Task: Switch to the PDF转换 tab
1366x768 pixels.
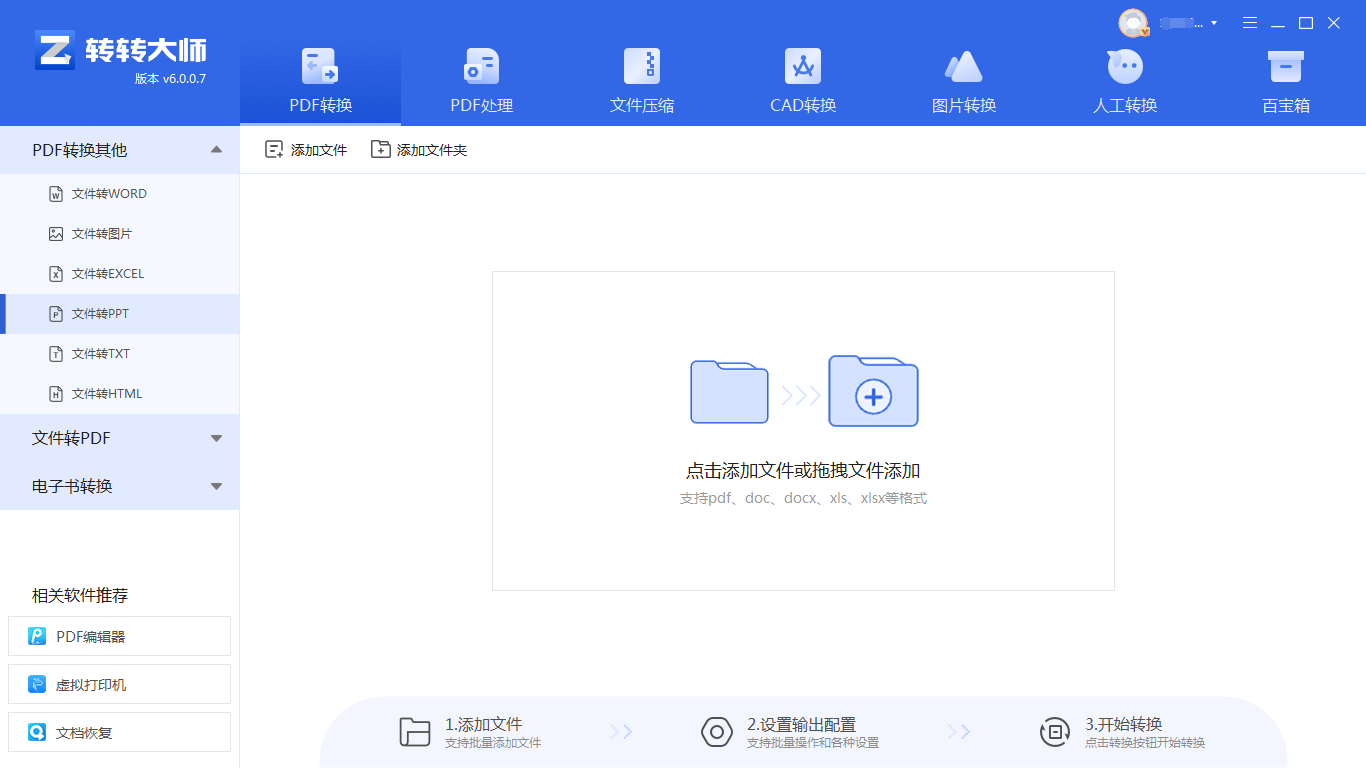Action: point(320,80)
